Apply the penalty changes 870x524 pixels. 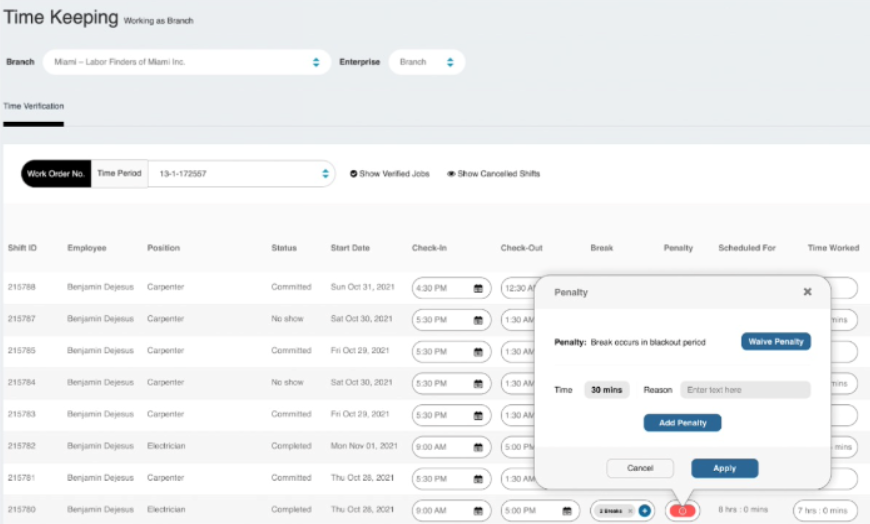725,468
